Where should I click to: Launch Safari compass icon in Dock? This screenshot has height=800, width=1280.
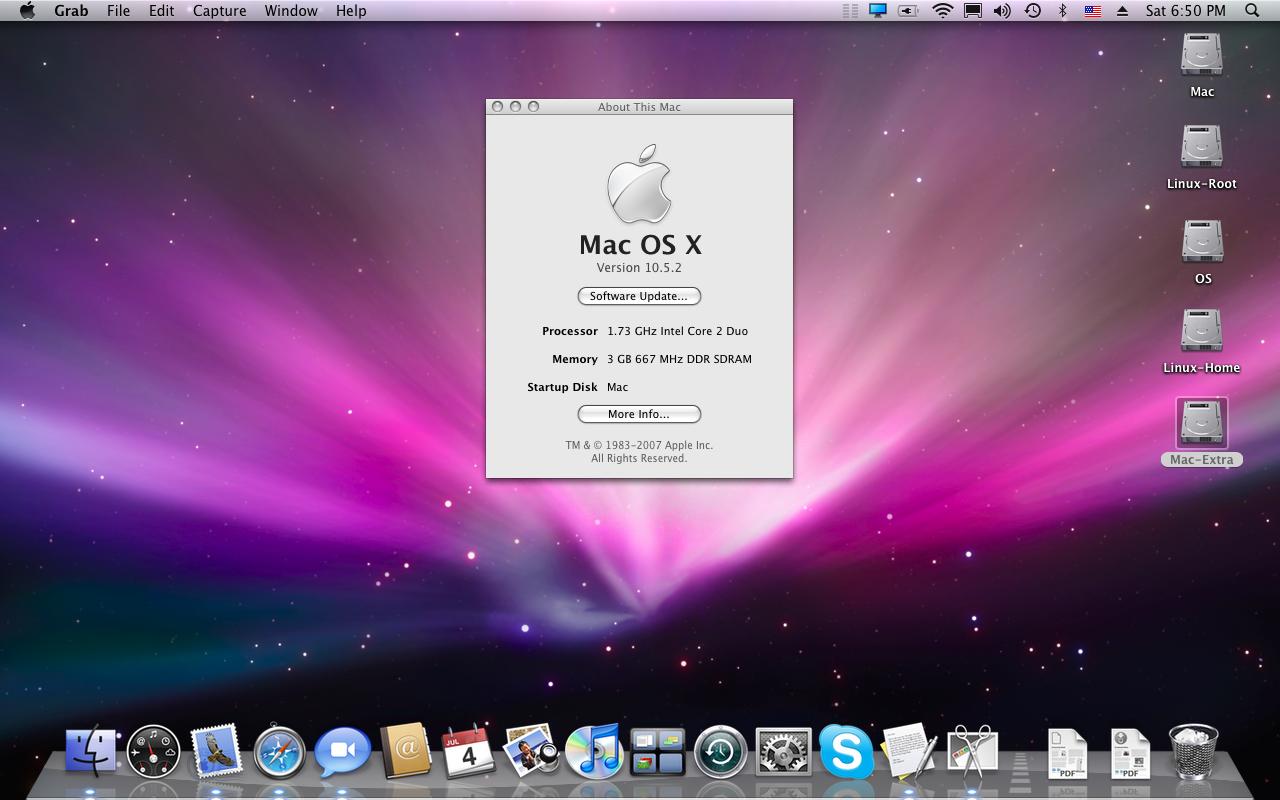279,752
